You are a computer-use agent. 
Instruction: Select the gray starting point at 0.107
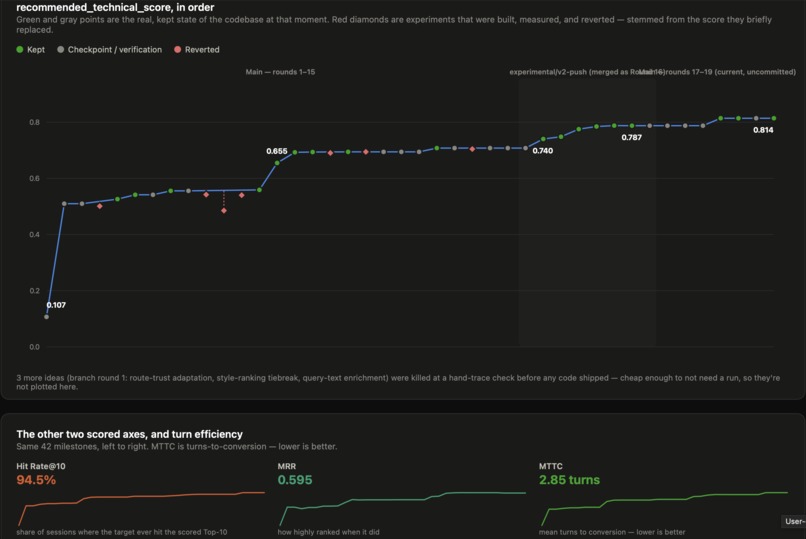click(x=47, y=317)
